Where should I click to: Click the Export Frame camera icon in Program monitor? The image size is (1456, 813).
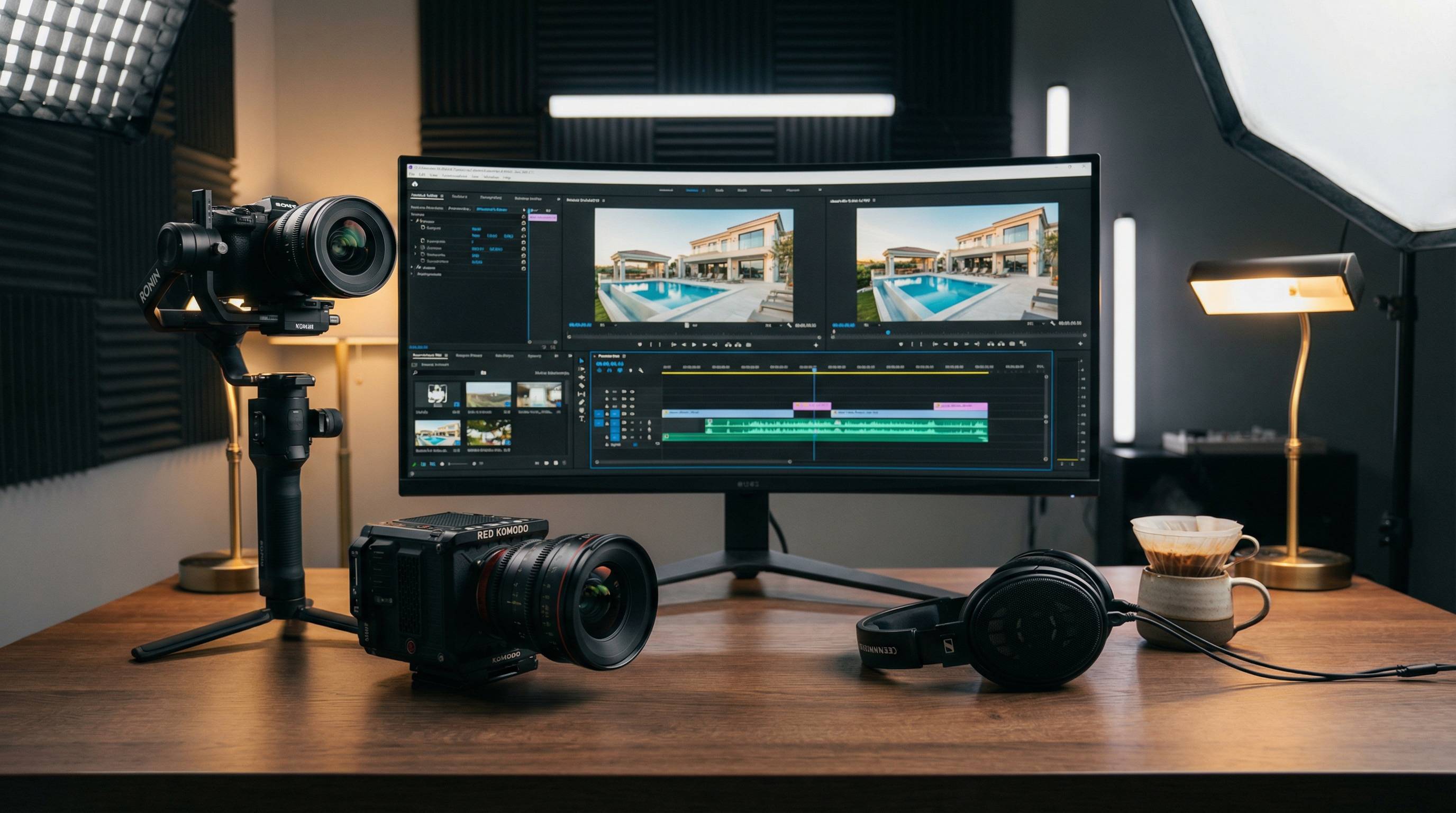click(x=1012, y=344)
